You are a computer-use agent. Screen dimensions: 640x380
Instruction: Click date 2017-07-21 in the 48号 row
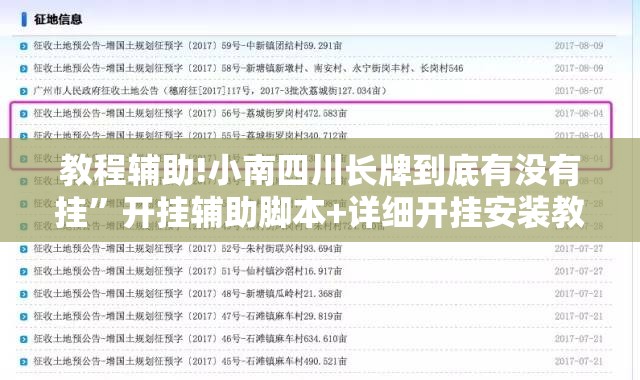click(x=579, y=293)
